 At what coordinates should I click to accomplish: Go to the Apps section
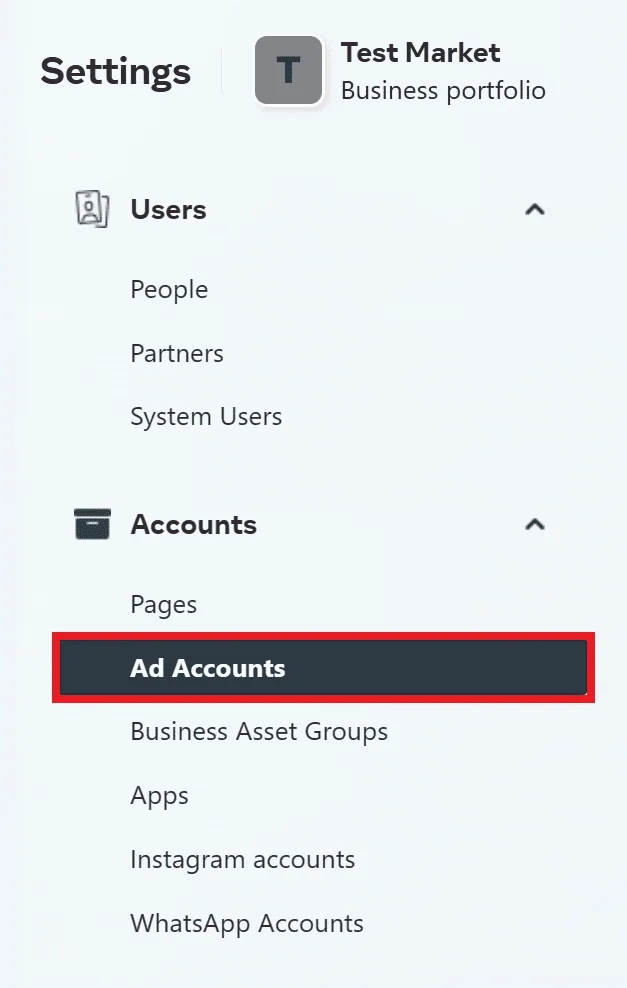tap(159, 796)
